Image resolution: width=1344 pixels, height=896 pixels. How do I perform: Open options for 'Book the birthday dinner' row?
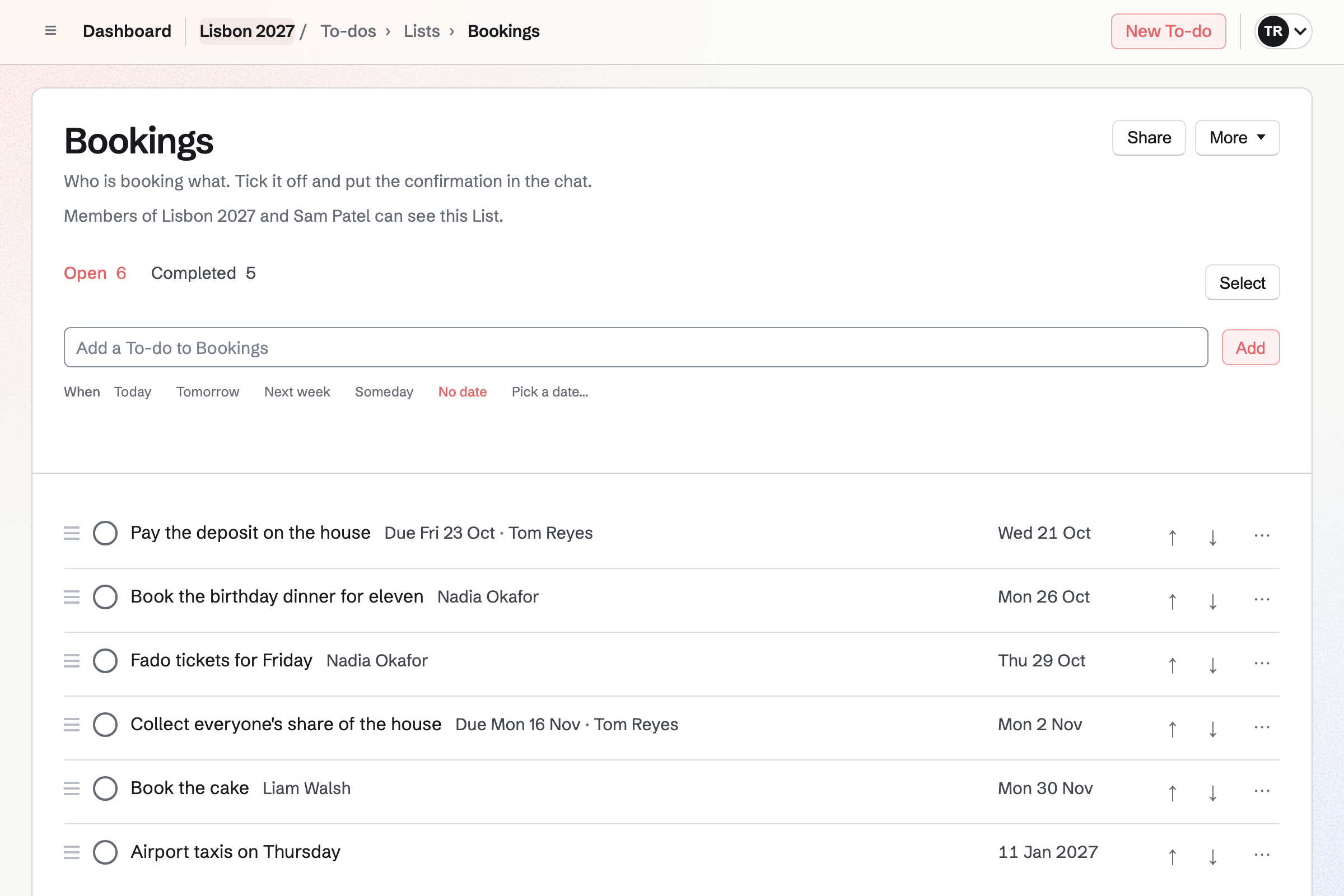coord(1262,599)
